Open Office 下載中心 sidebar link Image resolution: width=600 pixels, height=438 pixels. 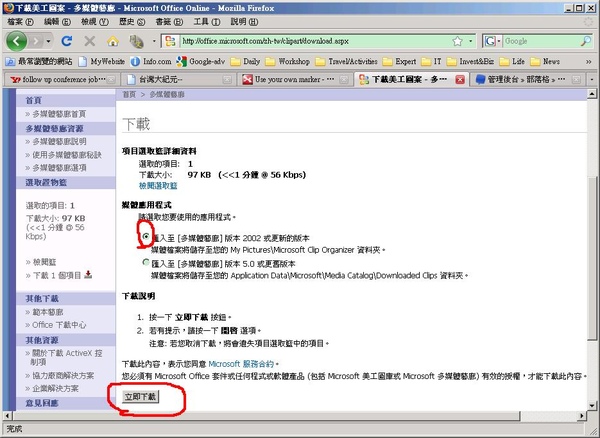click(59, 325)
